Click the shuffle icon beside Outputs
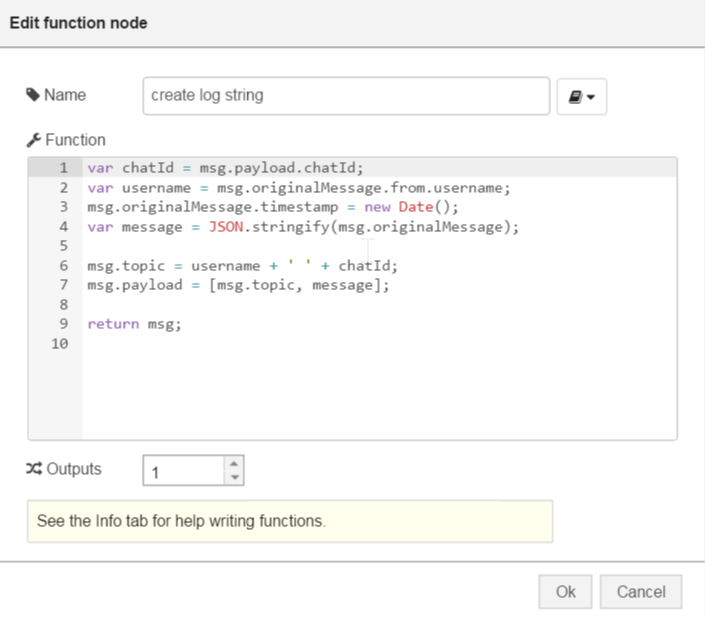This screenshot has height=619, width=705. point(34,469)
